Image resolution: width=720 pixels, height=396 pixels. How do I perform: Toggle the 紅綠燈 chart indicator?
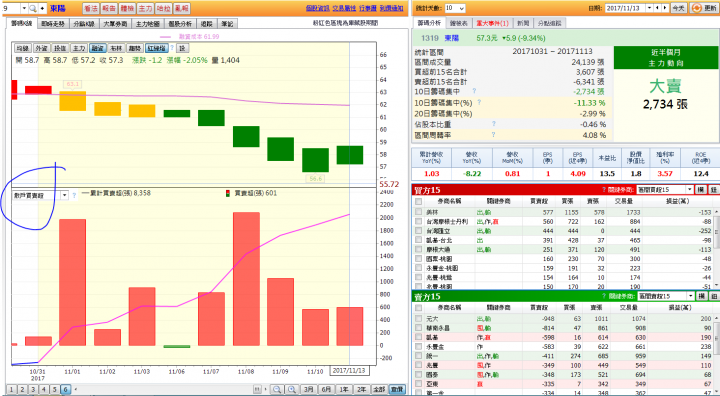(x=157, y=48)
